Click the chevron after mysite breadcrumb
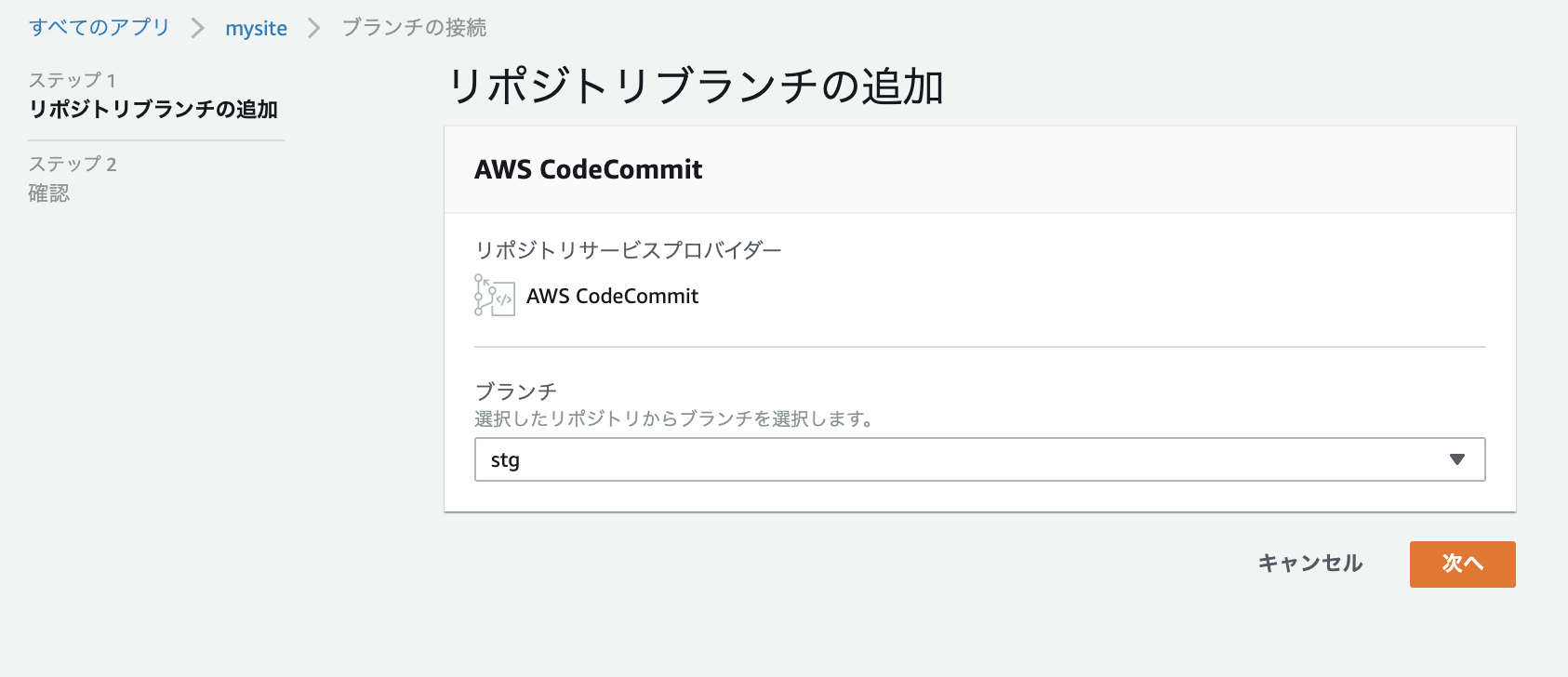Image resolution: width=1568 pixels, height=677 pixels. 314,29
